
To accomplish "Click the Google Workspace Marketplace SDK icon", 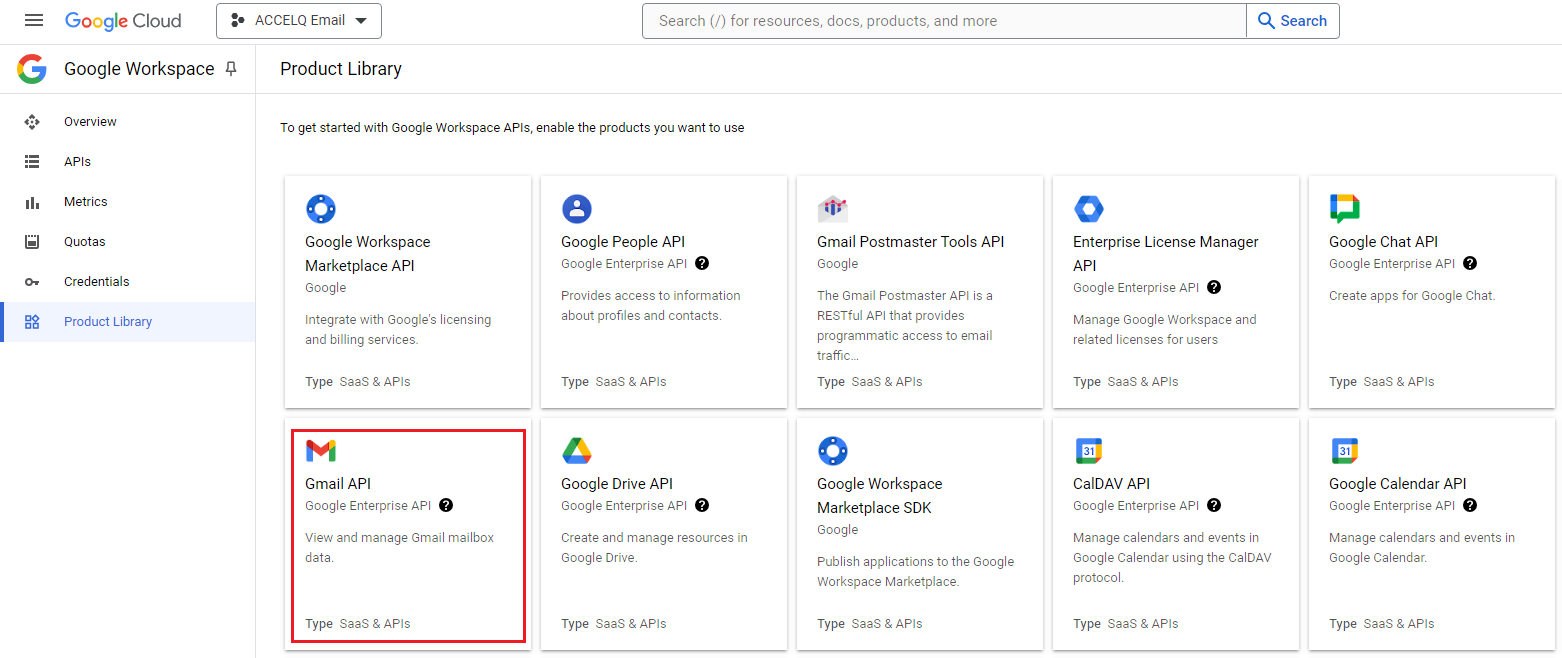I will point(833,451).
